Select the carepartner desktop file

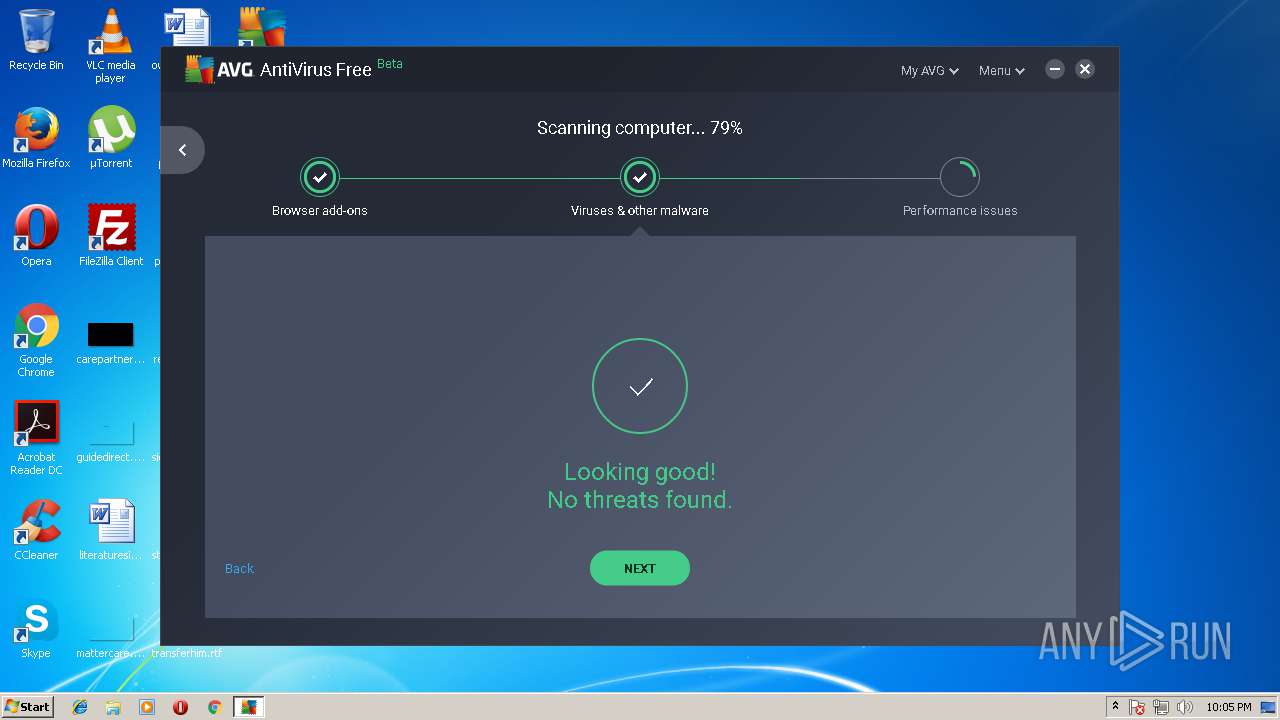click(111, 341)
